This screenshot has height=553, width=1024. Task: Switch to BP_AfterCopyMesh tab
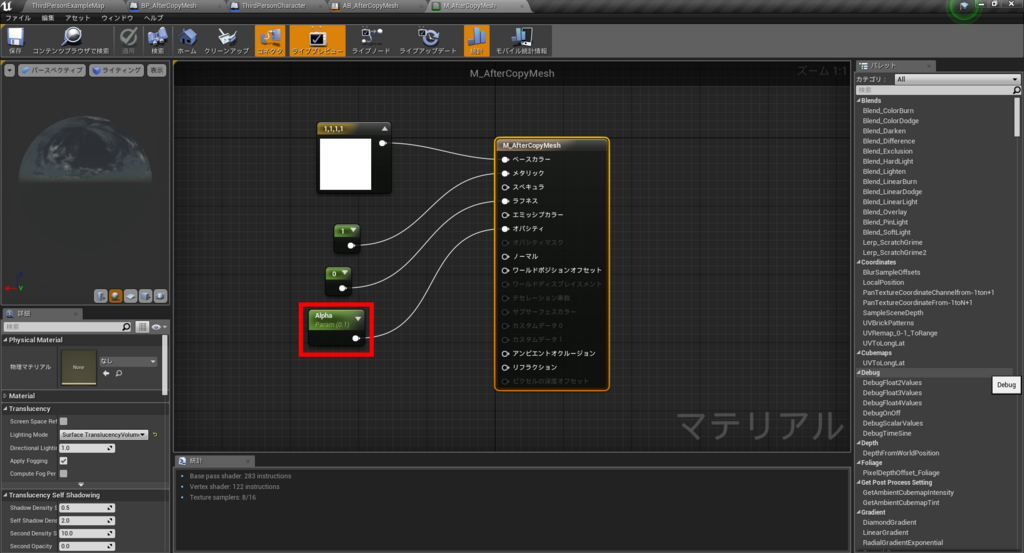[168, 6]
